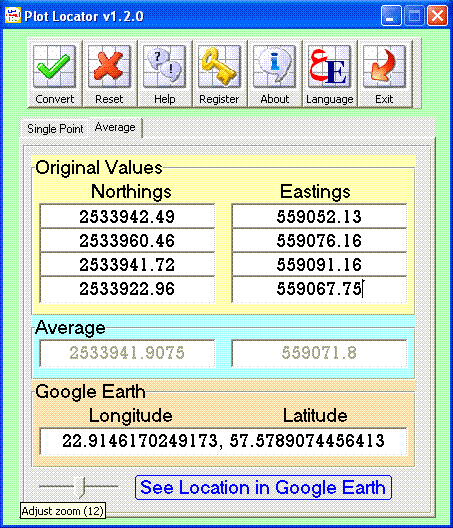This screenshot has width=453, height=528.
Task: Select the Average tab
Action: pos(115,127)
